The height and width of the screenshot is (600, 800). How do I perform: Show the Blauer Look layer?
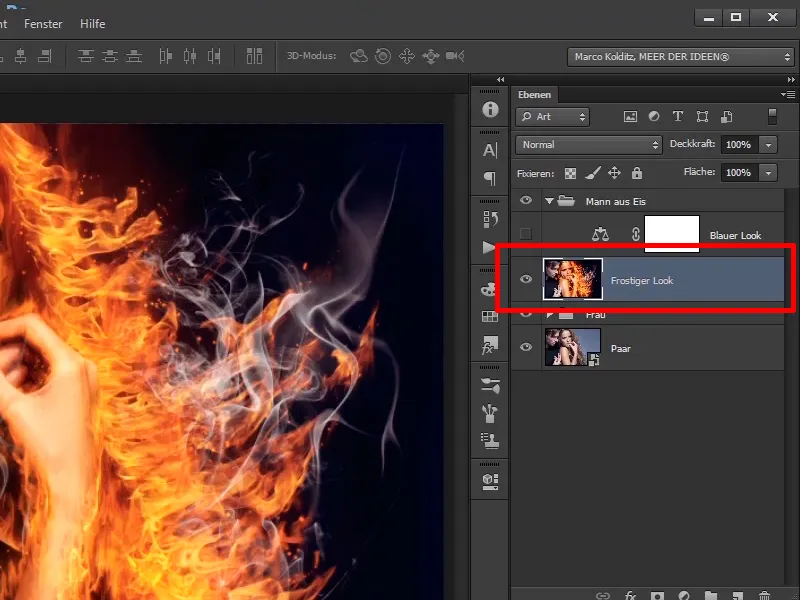[x=526, y=234]
